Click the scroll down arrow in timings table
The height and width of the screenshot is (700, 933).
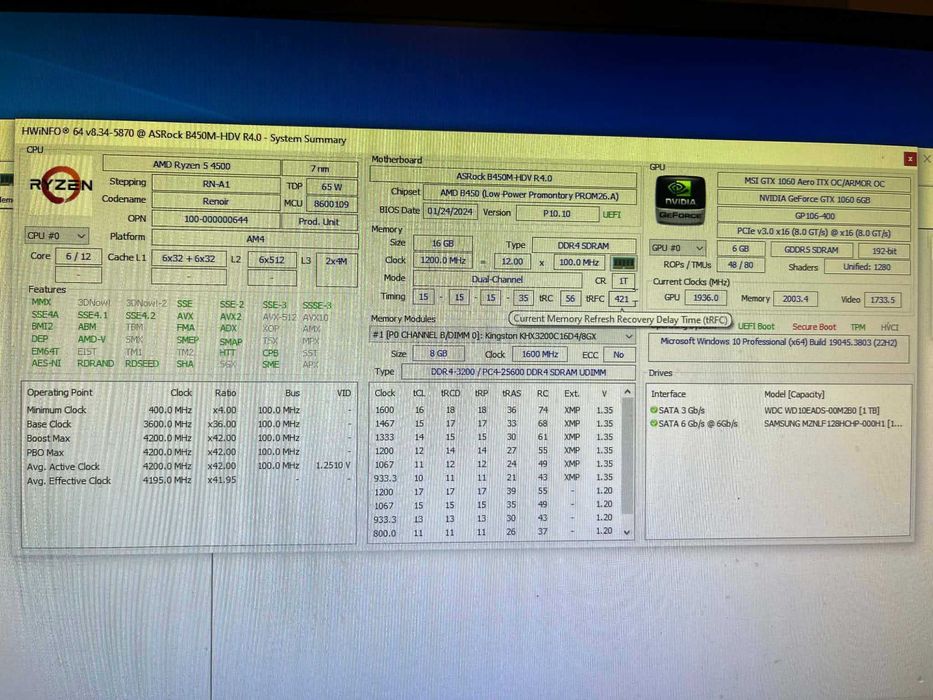click(627, 532)
